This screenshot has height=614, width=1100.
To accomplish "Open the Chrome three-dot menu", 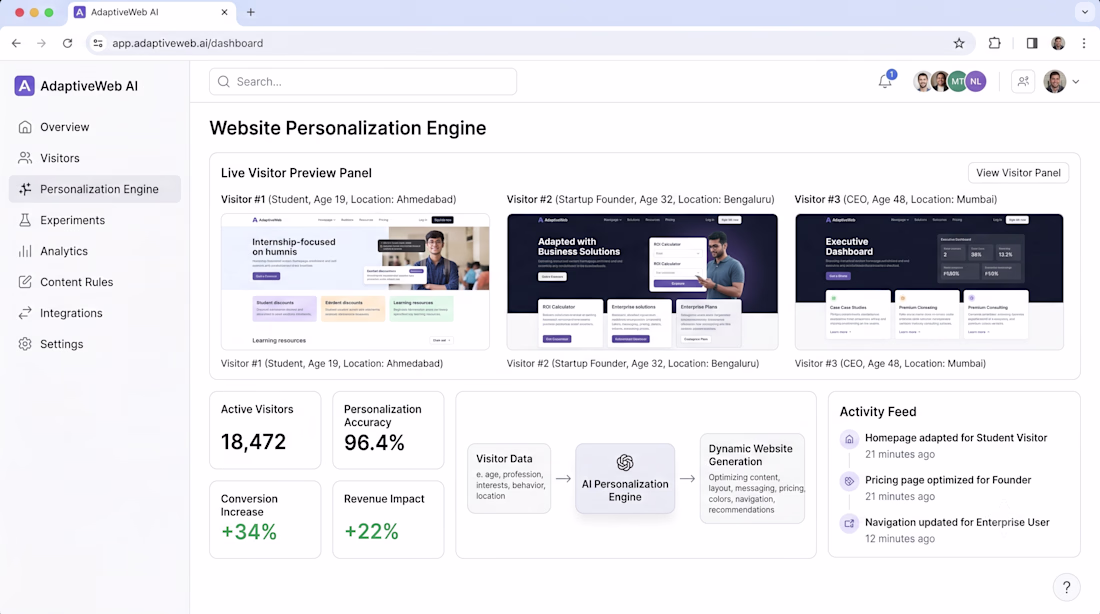I will point(1084,43).
